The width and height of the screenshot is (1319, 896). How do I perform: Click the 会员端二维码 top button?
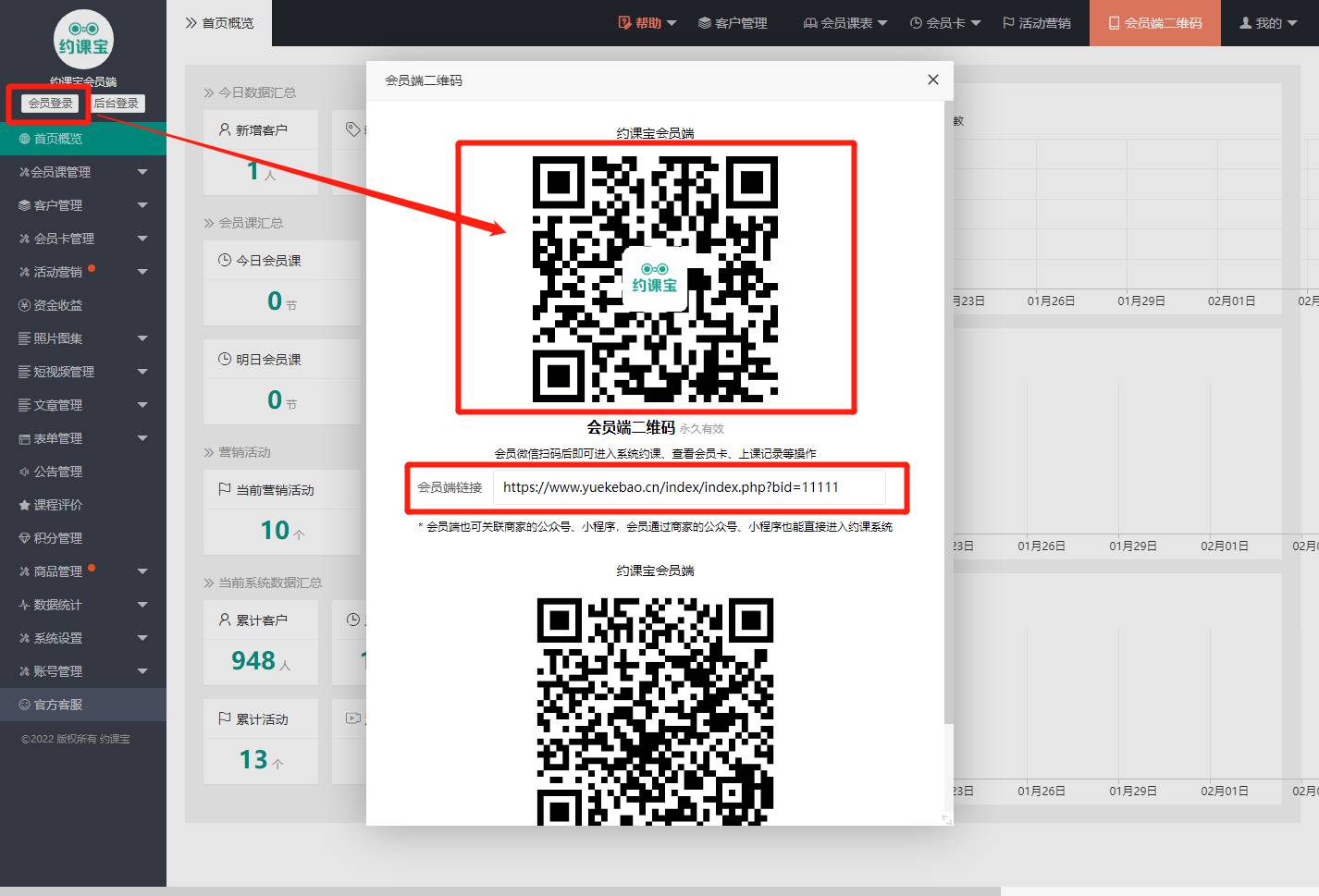click(1155, 23)
